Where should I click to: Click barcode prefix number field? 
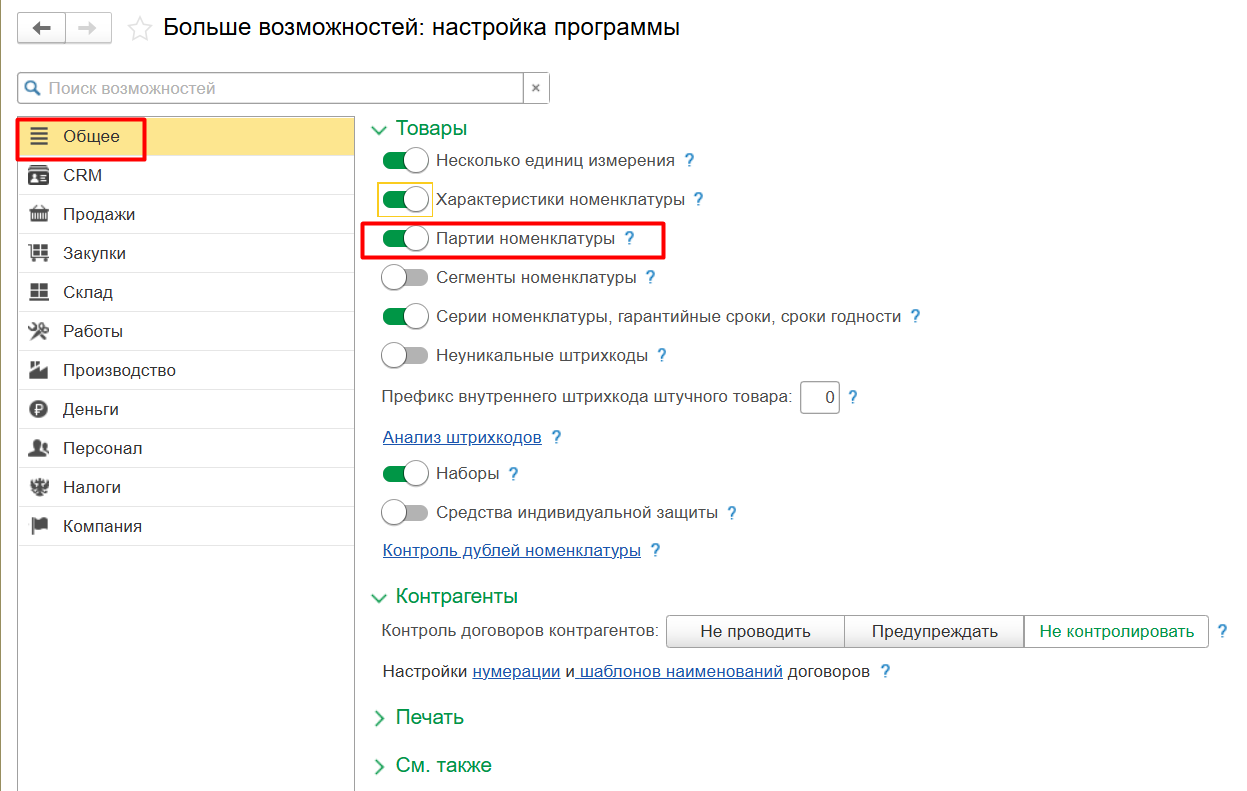click(820, 397)
